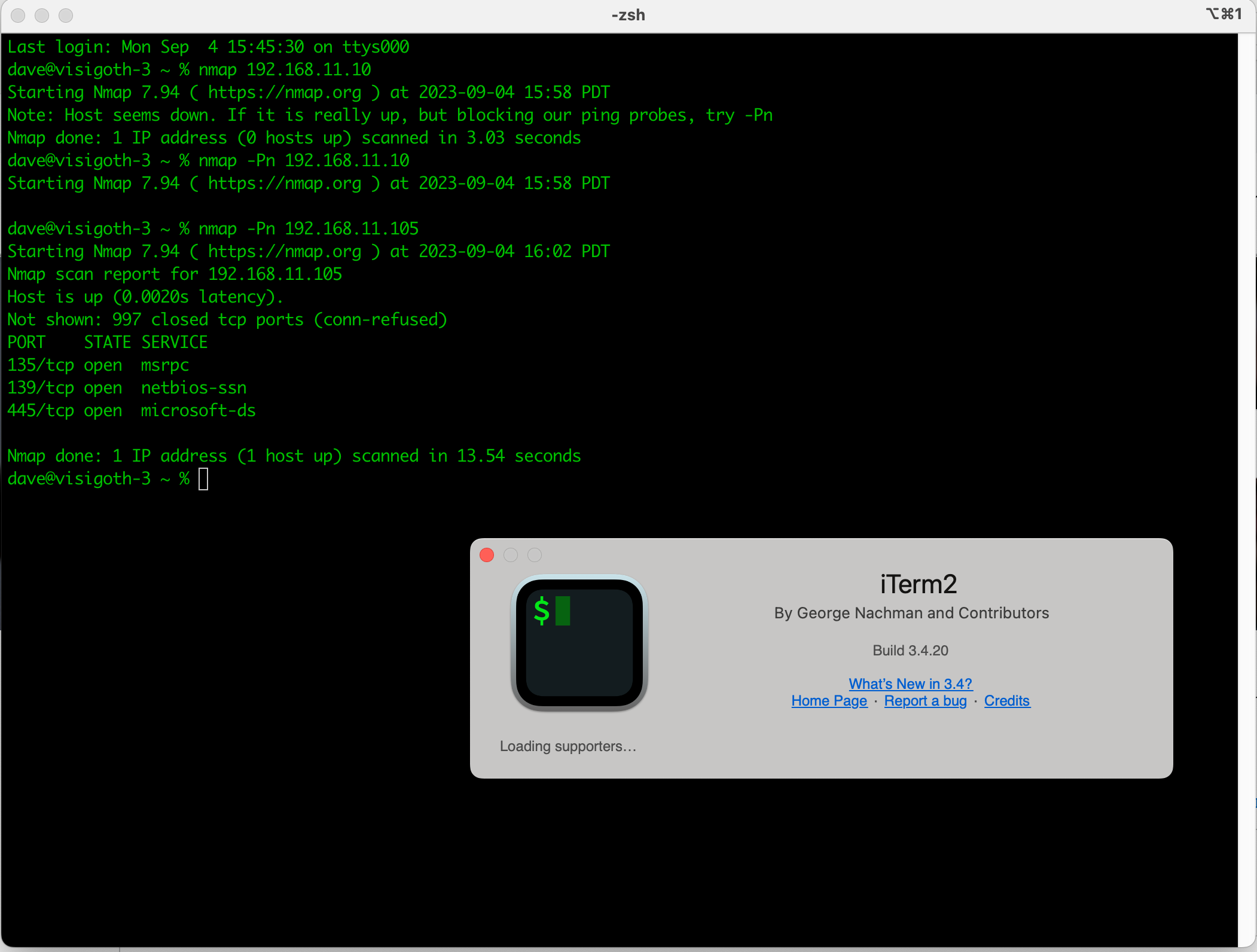Click the About window's dimmed minimize button

click(511, 556)
